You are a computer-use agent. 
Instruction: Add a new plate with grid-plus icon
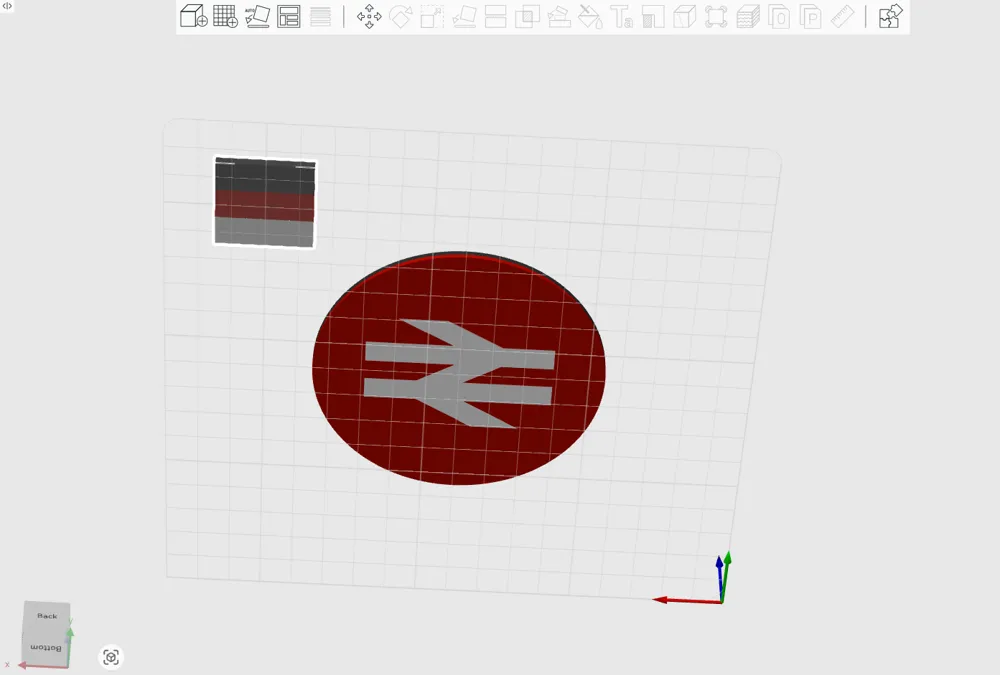pos(225,16)
